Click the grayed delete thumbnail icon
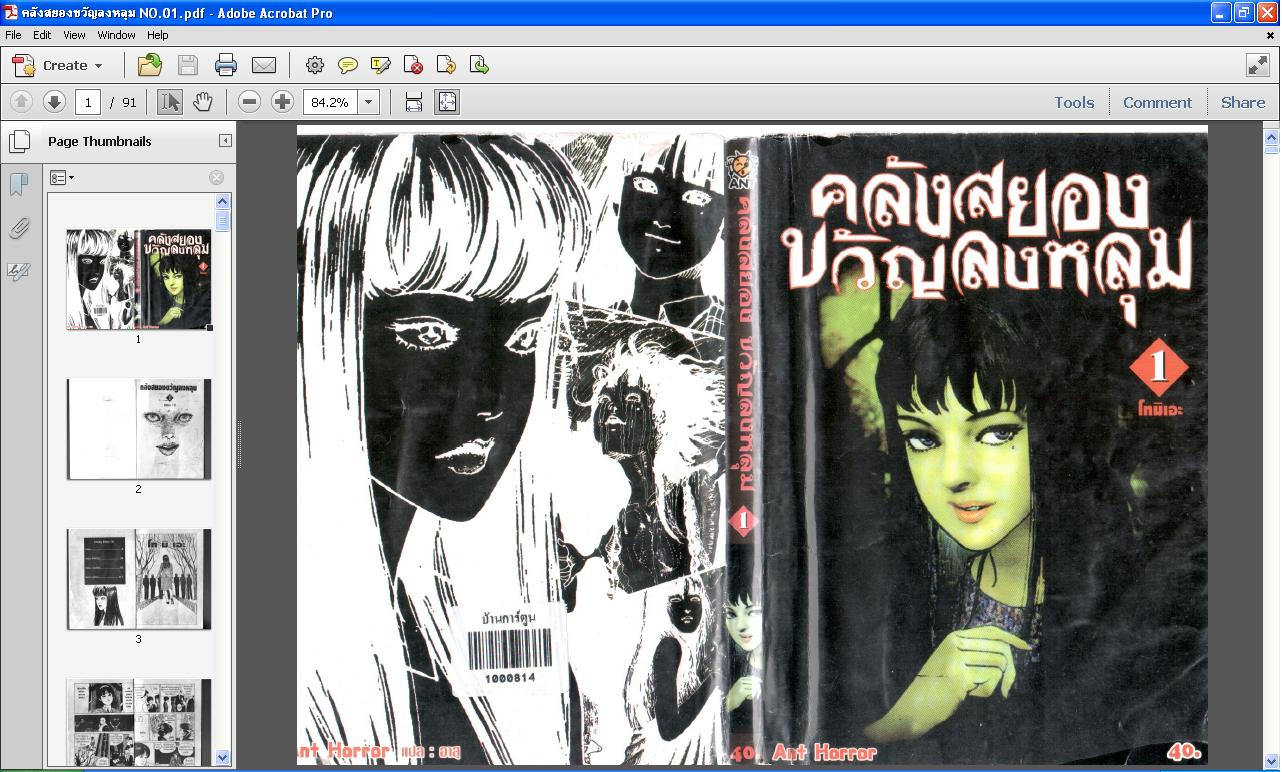Viewport: 1282px width, 772px height. click(216, 178)
